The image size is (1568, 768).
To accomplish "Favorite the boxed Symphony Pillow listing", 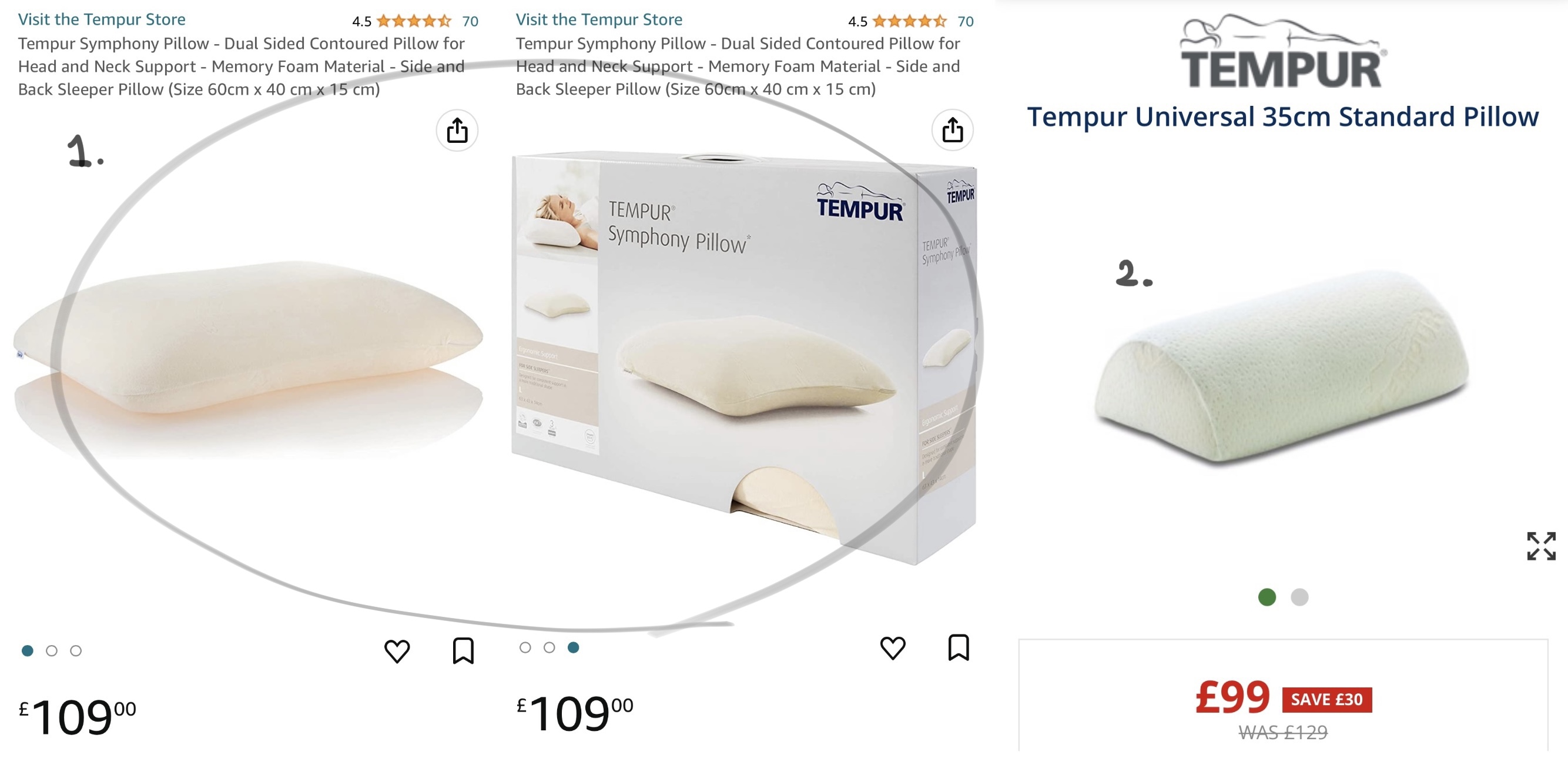I will coord(893,647).
